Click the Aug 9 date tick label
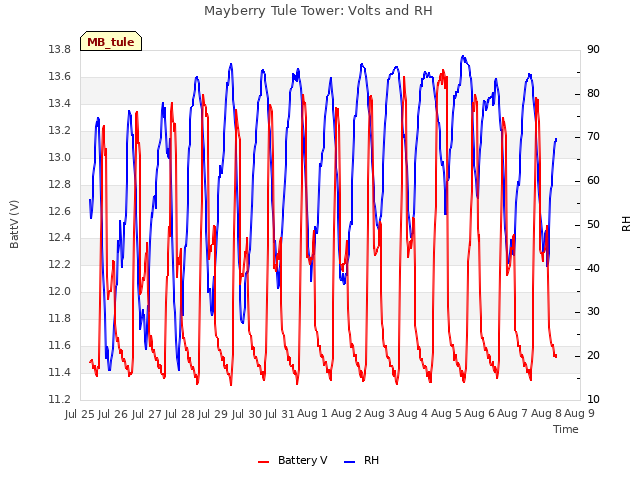The image size is (640, 480). 580,413
